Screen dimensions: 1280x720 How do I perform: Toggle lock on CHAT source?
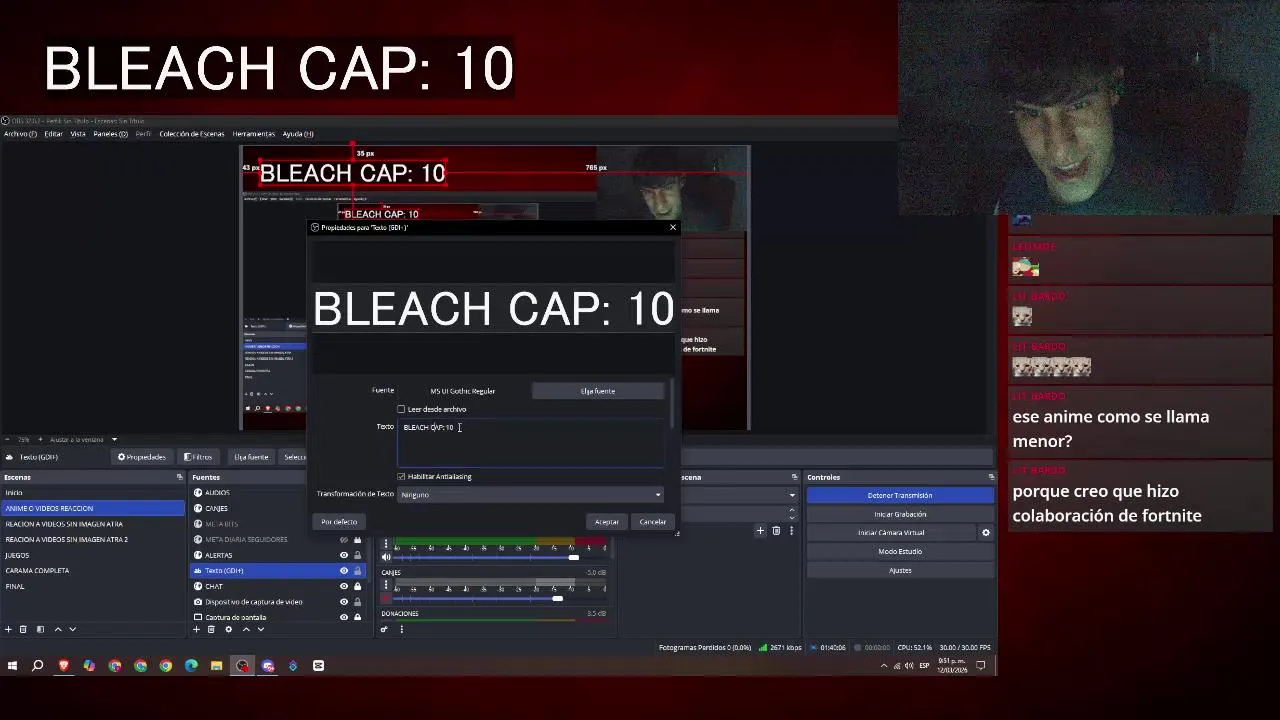pos(357,586)
